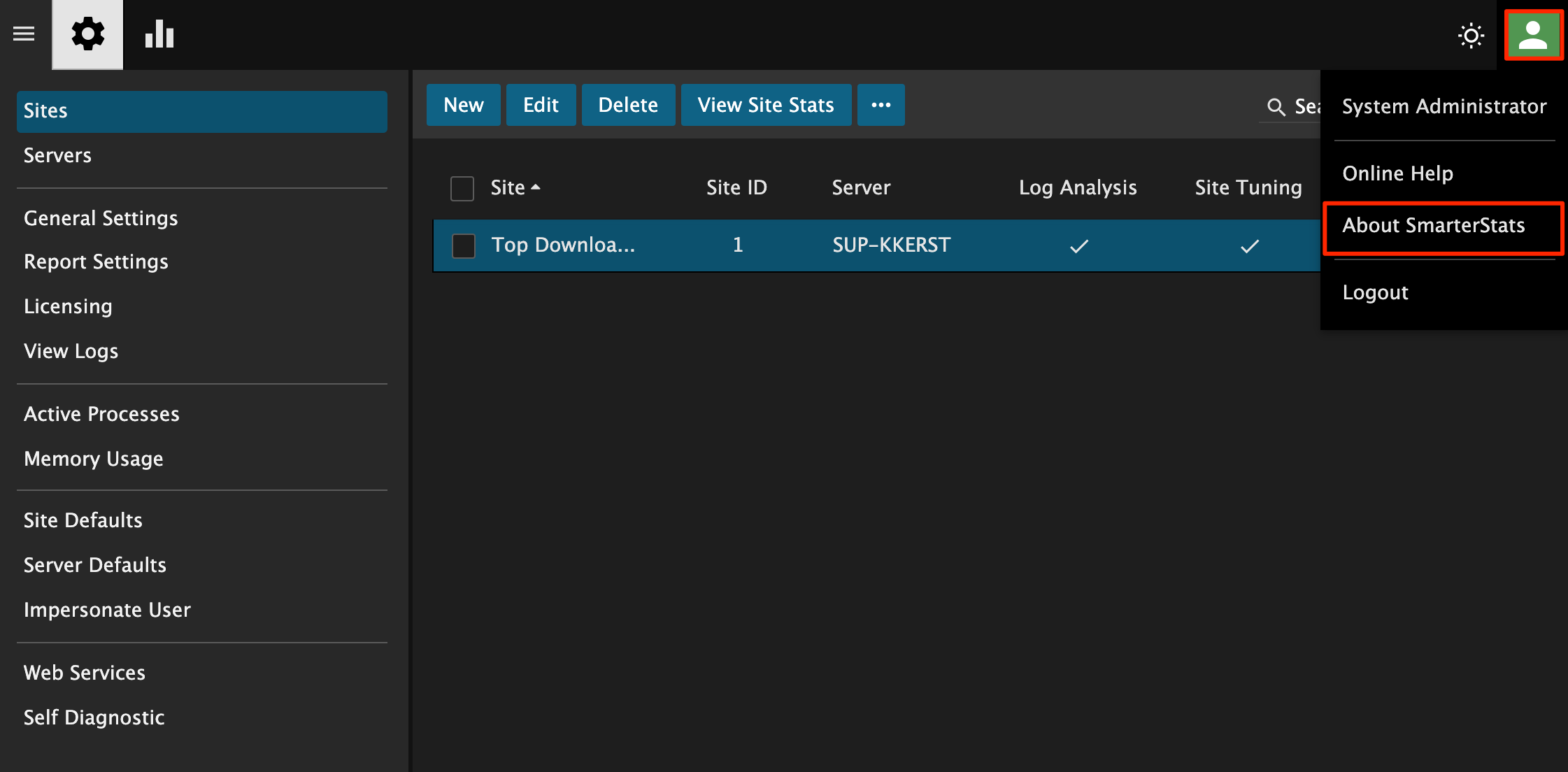Click the Log Analysis checkmark for Top Downloads
The height and width of the screenshot is (772, 1568).
coord(1079,245)
